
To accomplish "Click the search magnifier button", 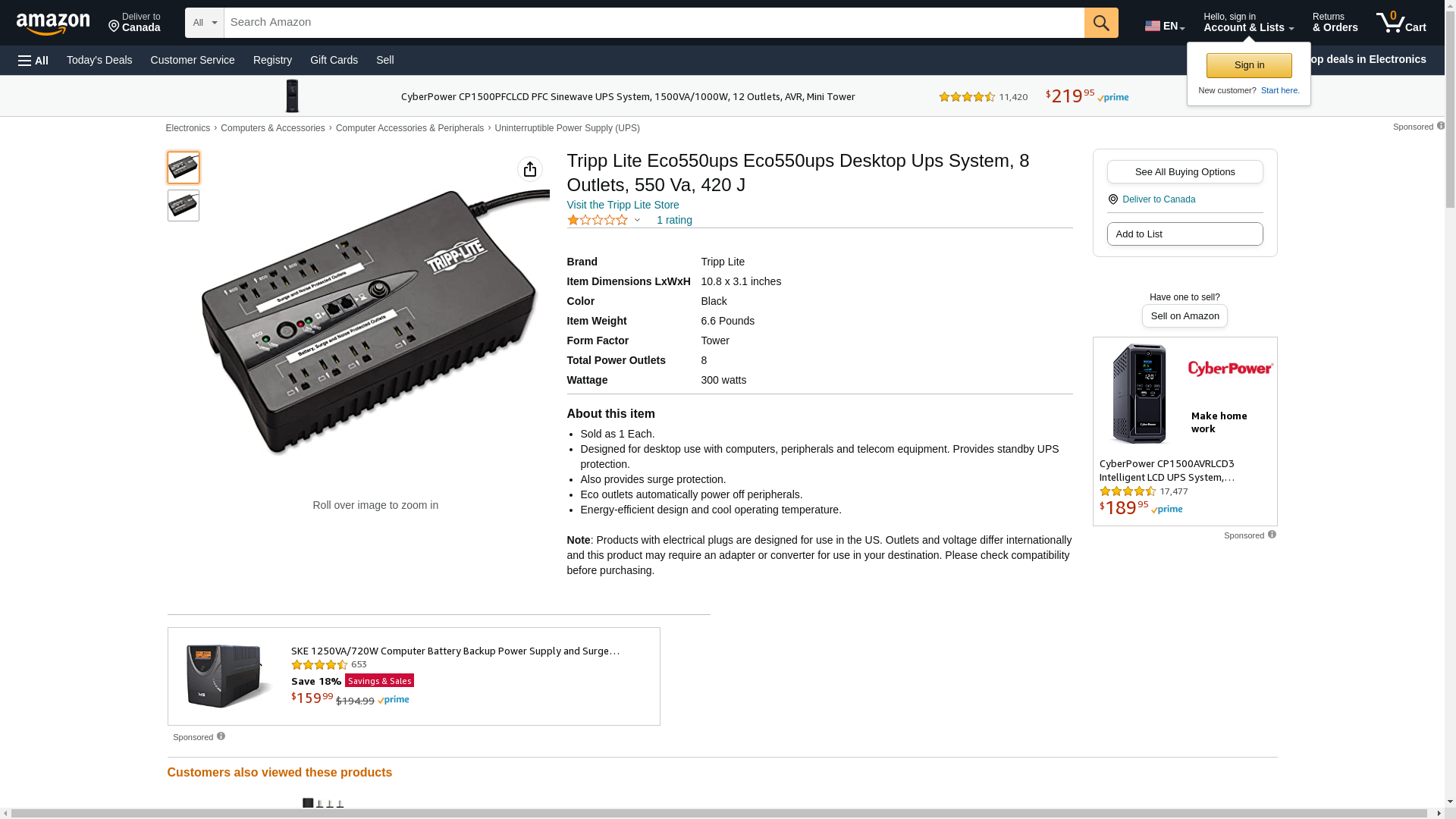I will coord(1101,23).
